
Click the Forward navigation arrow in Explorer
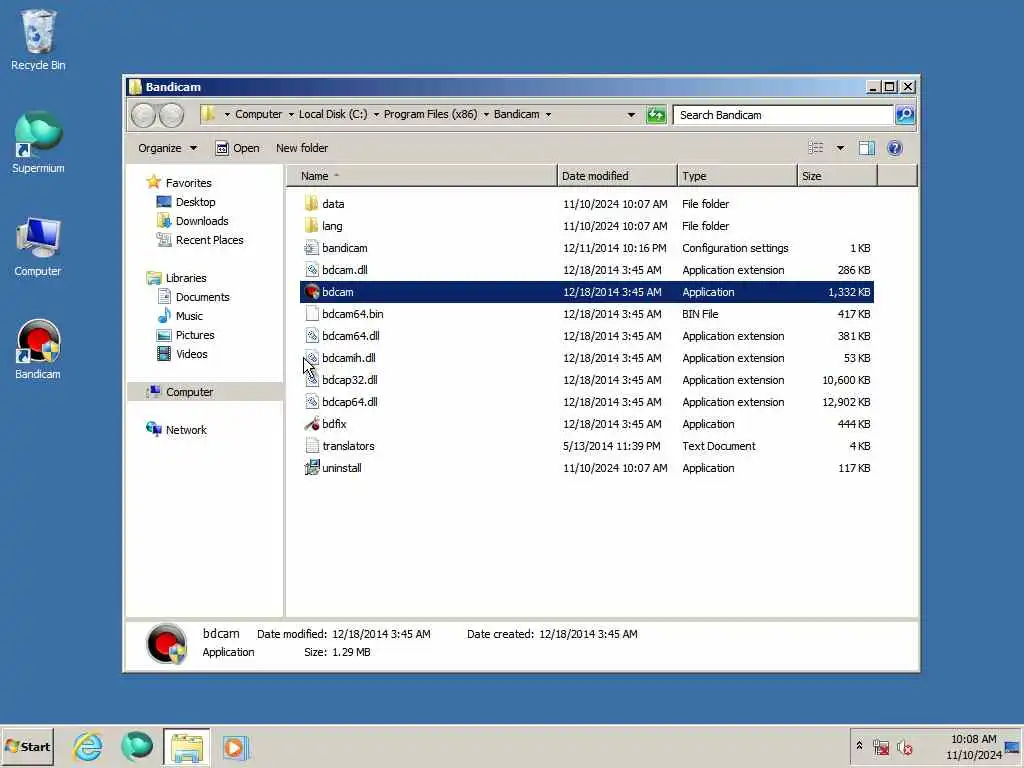point(172,116)
